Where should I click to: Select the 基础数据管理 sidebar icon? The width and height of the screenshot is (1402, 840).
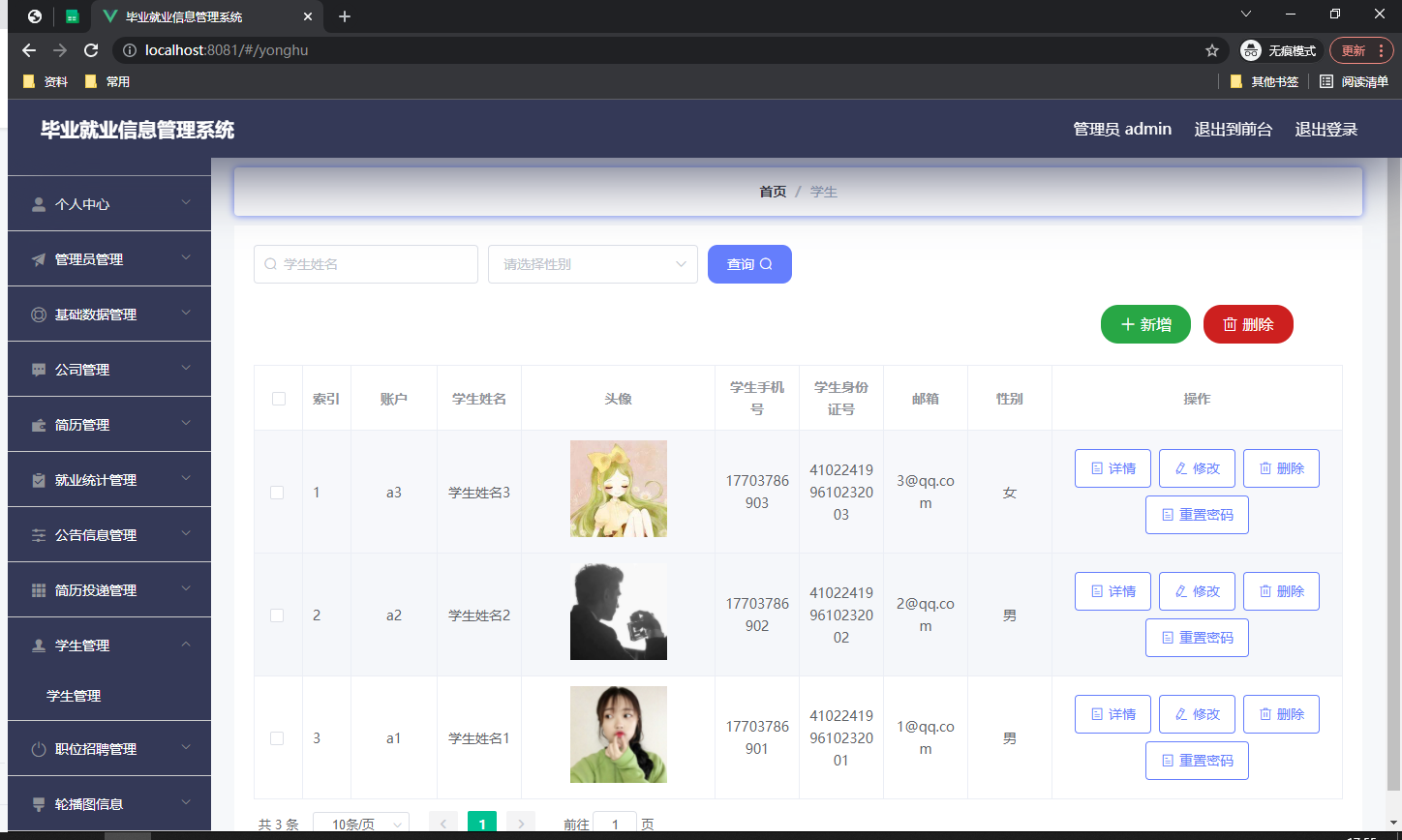39,314
